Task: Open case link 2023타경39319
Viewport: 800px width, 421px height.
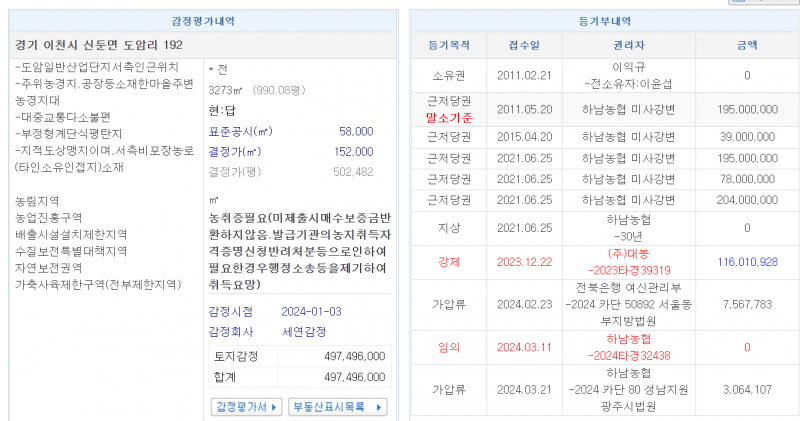Action: point(629,270)
